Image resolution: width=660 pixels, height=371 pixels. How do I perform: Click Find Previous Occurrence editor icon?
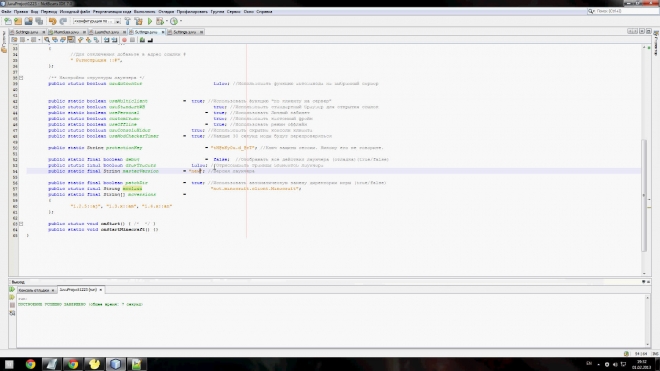tap(55, 40)
